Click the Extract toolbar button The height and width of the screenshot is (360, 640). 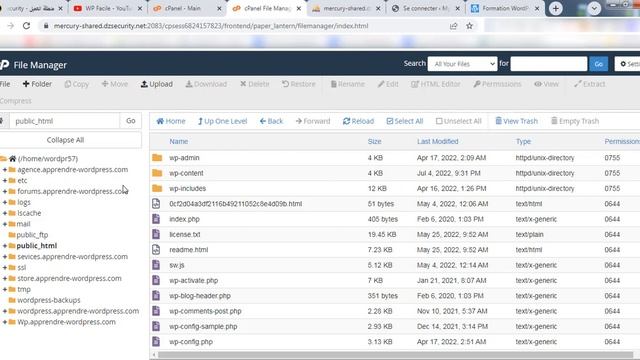tap(589, 84)
